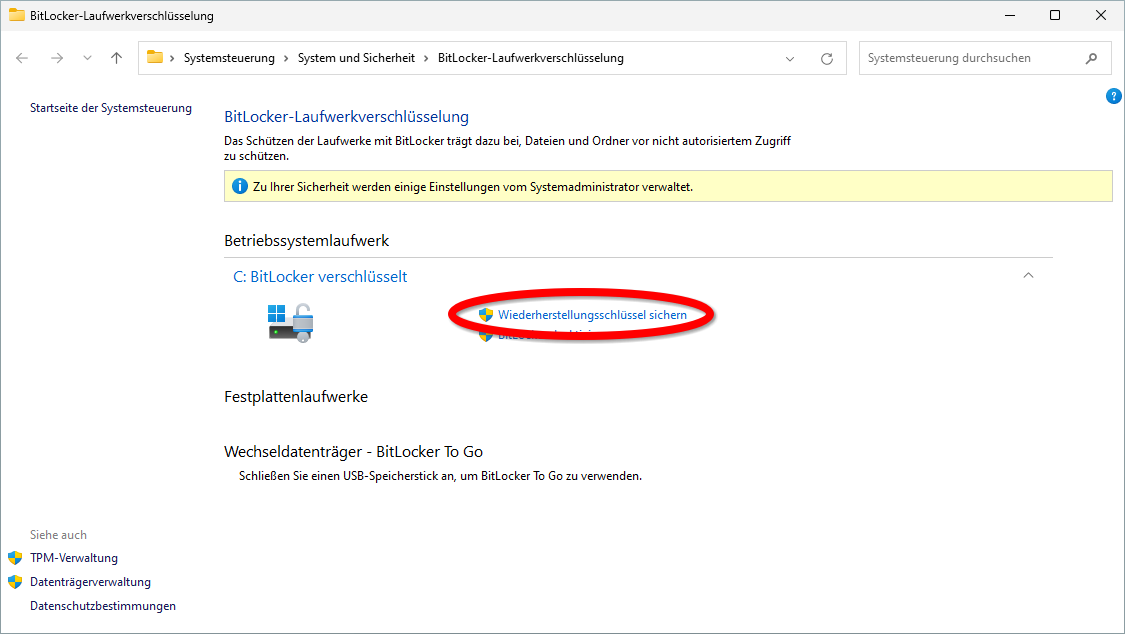The width and height of the screenshot is (1125, 634).
Task: Go to Startseite der Systemsteuerung
Action: (x=110, y=107)
